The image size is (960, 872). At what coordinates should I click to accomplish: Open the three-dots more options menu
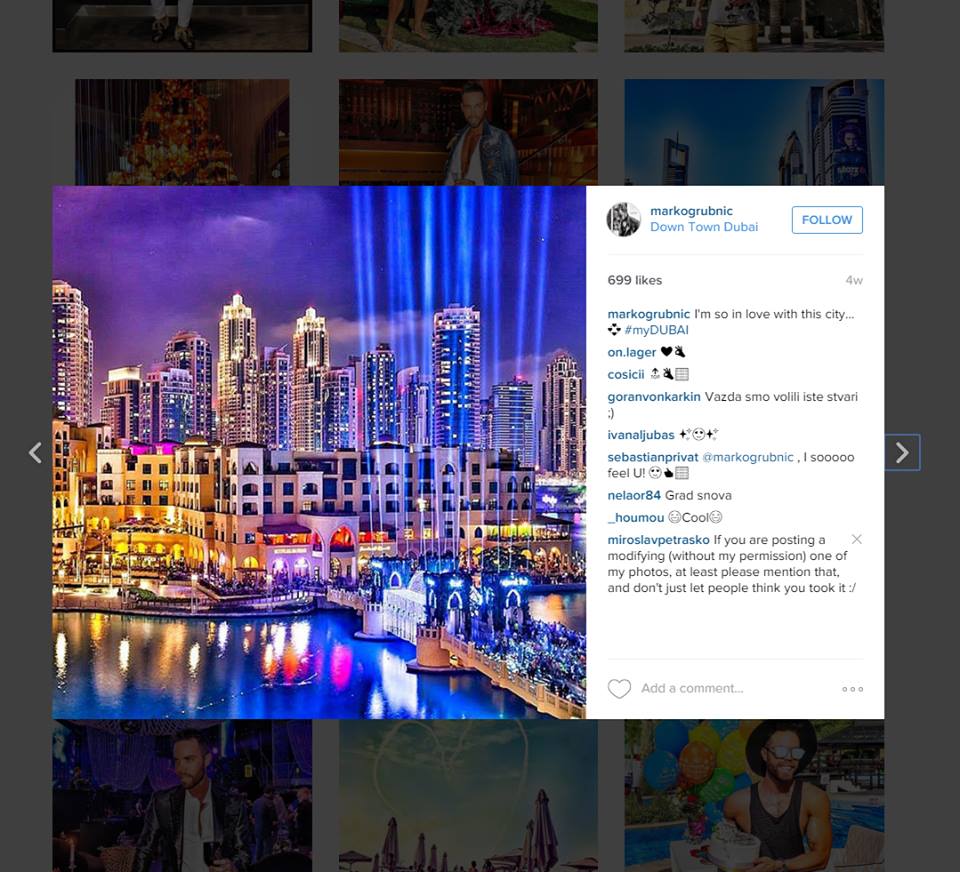[x=852, y=689]
